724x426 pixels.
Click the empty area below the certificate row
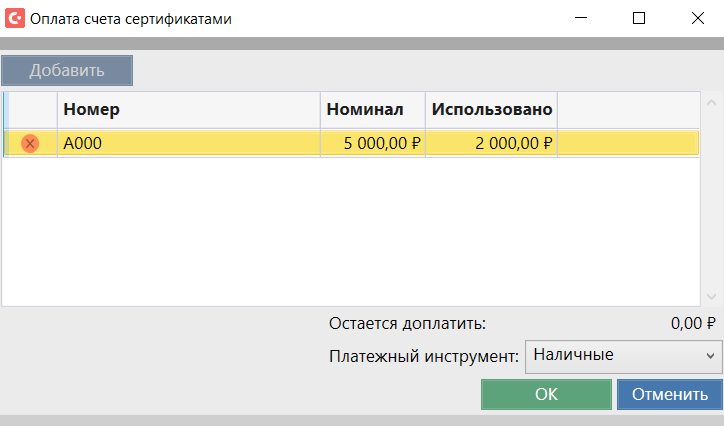350,230
